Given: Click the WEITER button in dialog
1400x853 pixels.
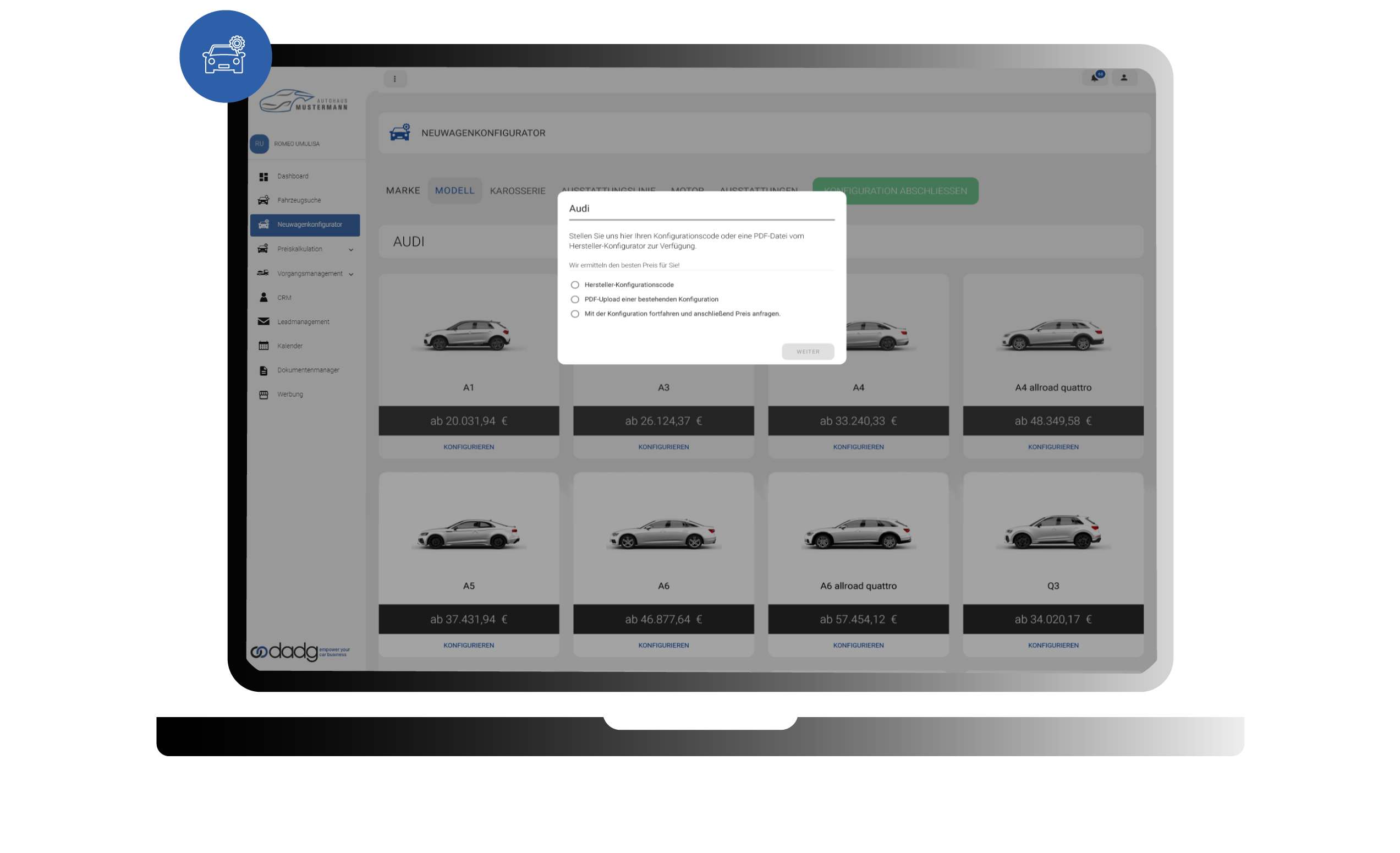Looking at the screenshot, I should 808,352.
